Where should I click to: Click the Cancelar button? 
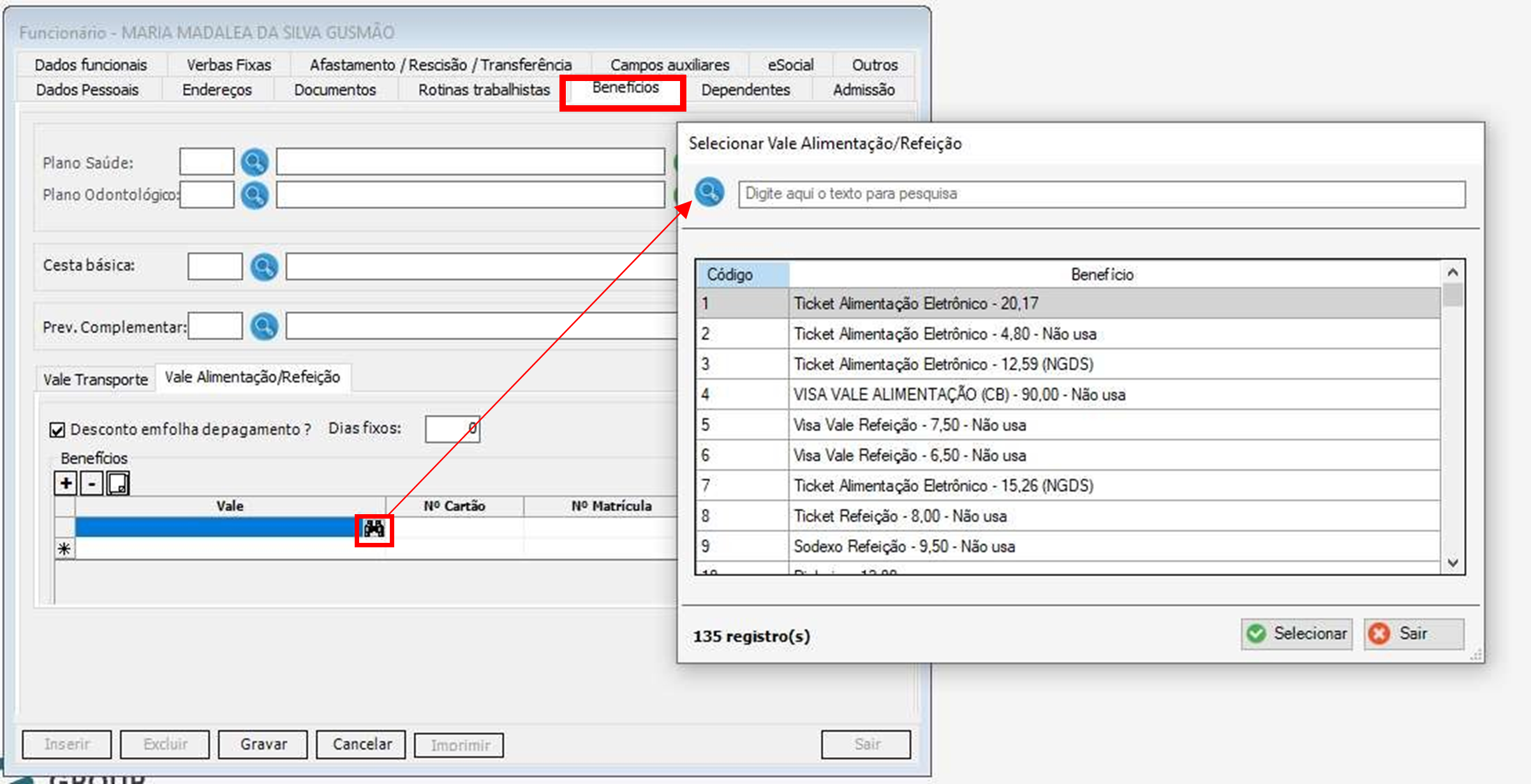pyautogui.click(x=361, y=744)
